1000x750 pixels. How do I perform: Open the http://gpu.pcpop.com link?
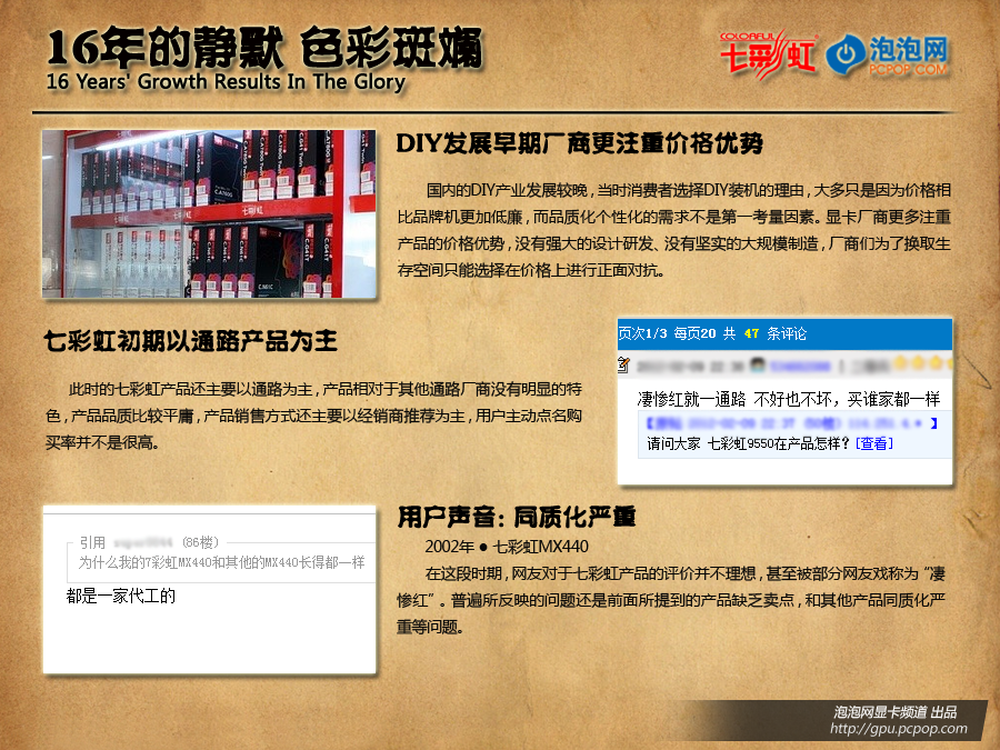pyautogui.click(x=899, y=728)
